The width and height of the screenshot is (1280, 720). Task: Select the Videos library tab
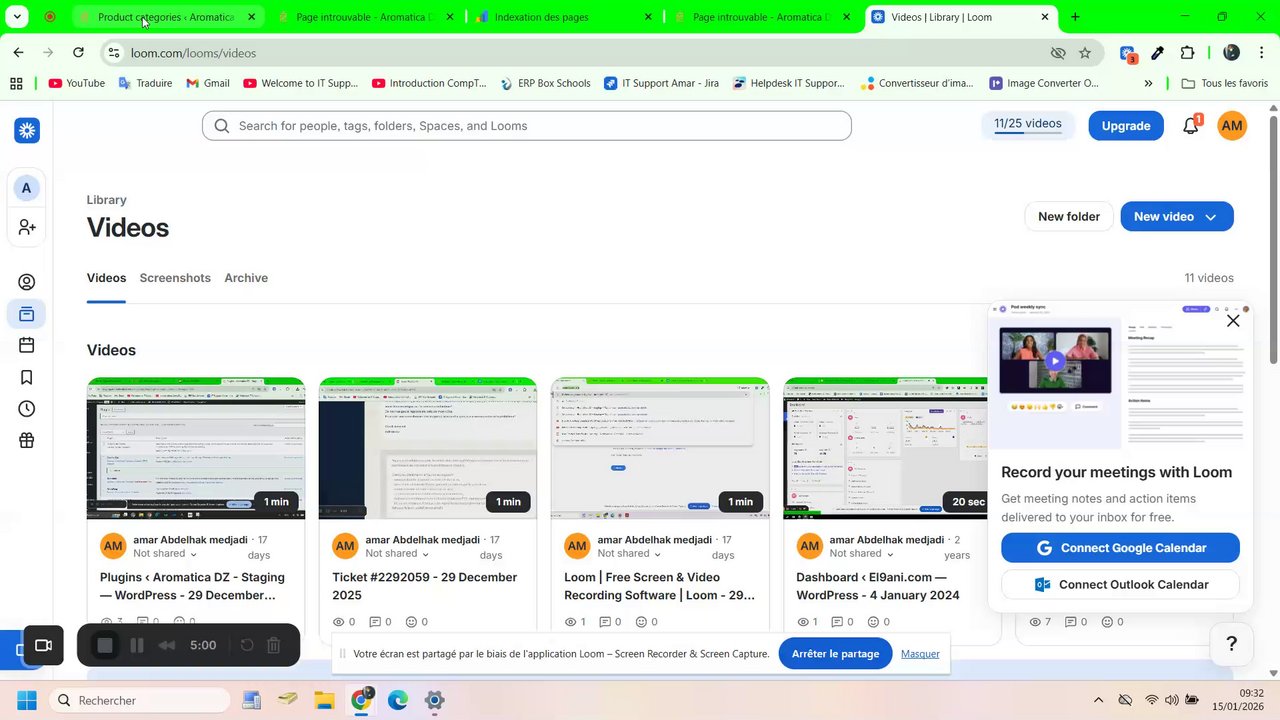pos(106,278)
